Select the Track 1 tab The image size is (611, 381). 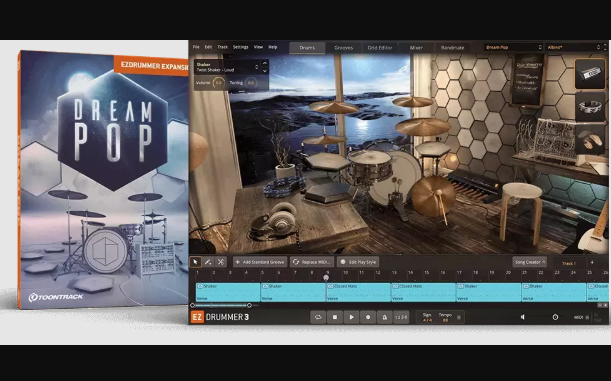pos(569,263)
